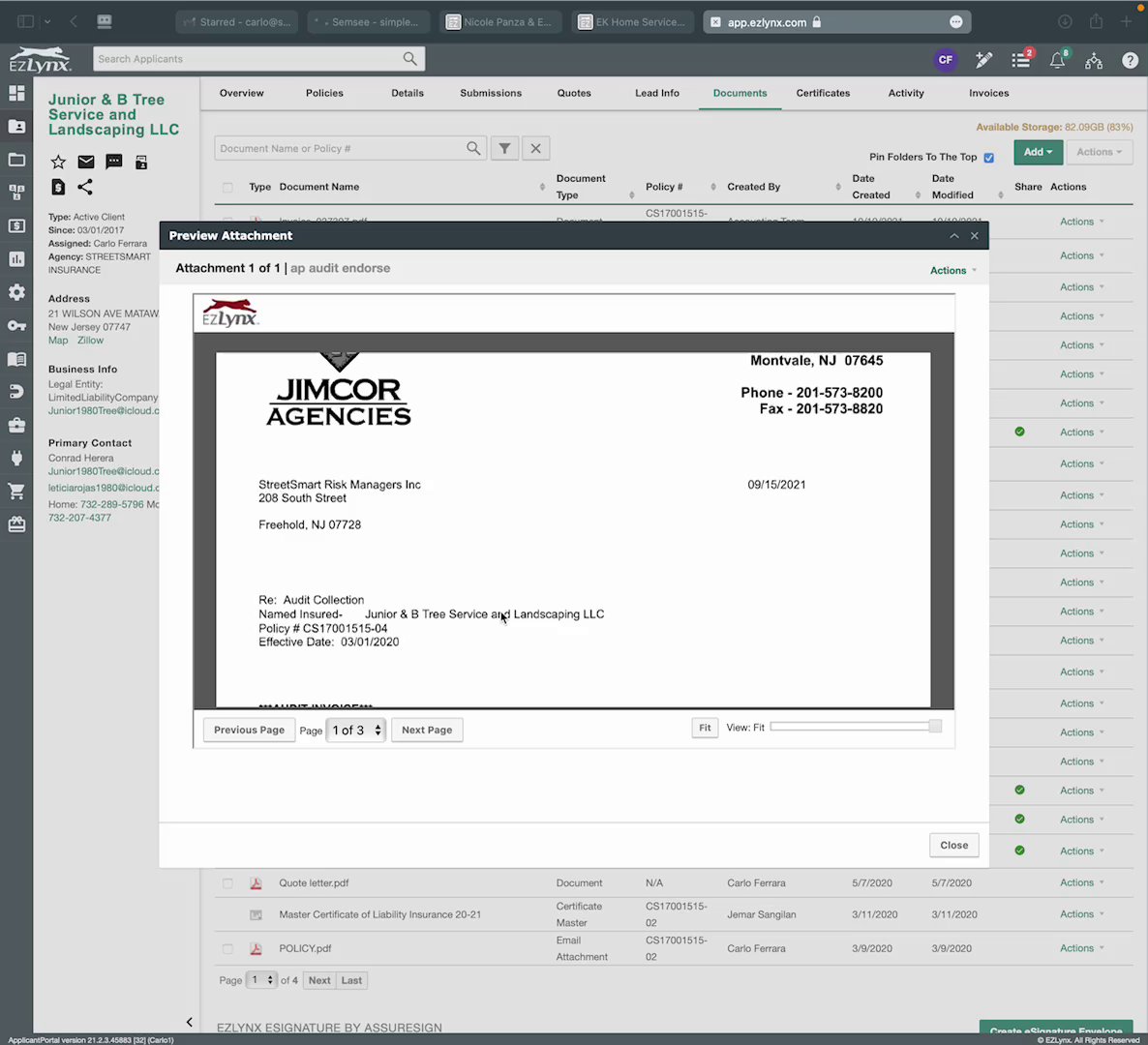Expand the green Add dropdown
The height and width of the screenshot is (1045, 1148).
point(1038,152)
